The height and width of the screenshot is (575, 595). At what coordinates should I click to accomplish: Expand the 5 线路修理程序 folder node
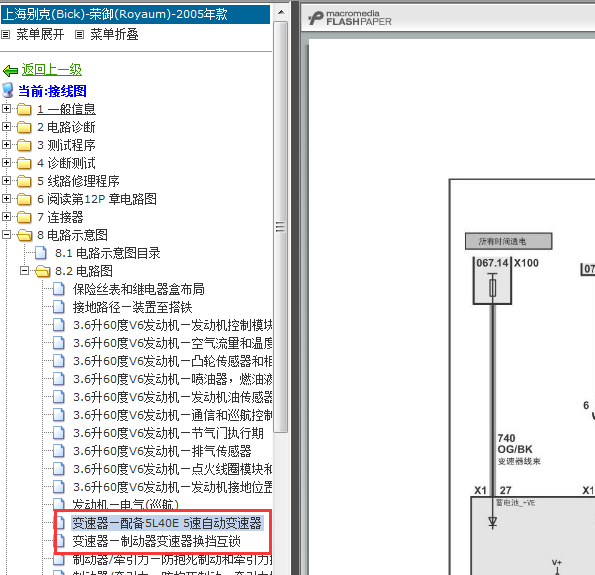click(6, 181)
